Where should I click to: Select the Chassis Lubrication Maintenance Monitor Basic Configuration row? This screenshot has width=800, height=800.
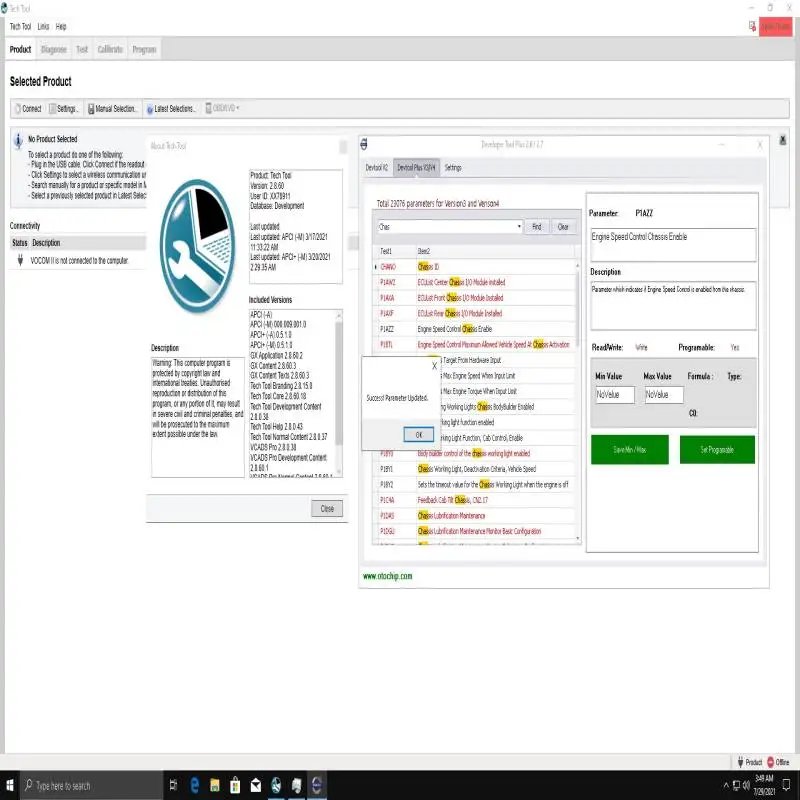pos(474,531)
